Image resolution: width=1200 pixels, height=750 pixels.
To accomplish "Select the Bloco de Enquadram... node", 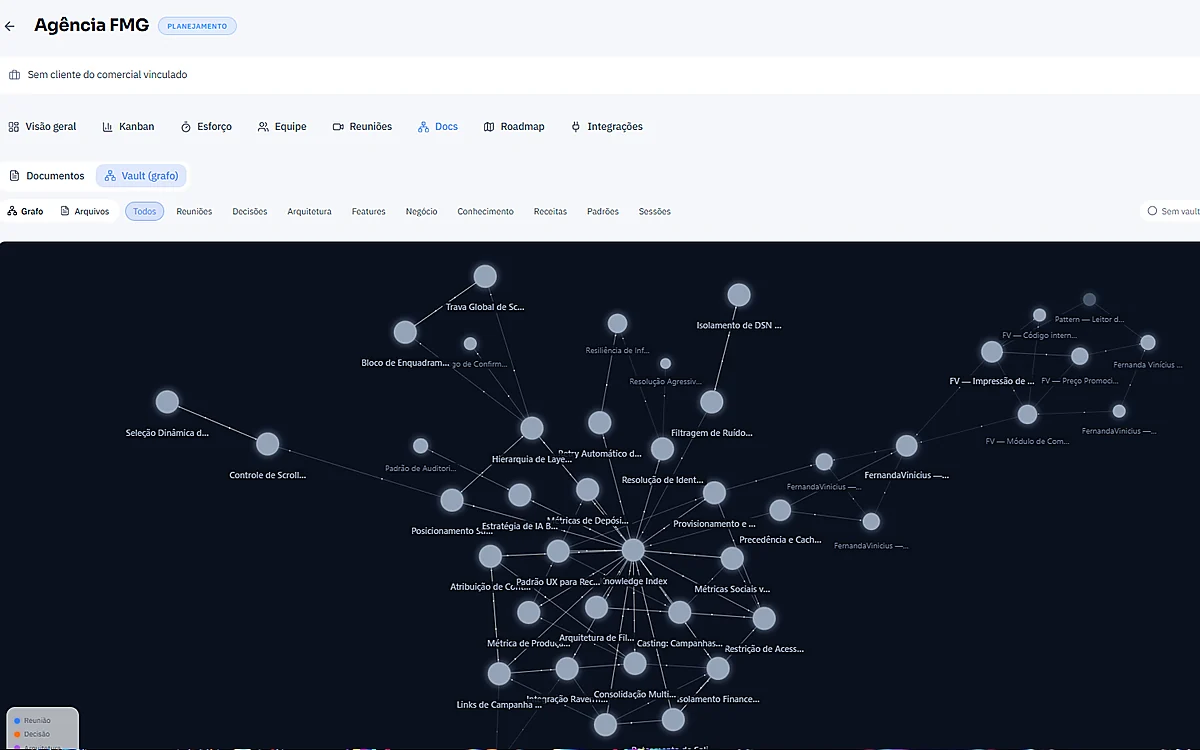I will [x=405, y=332].
